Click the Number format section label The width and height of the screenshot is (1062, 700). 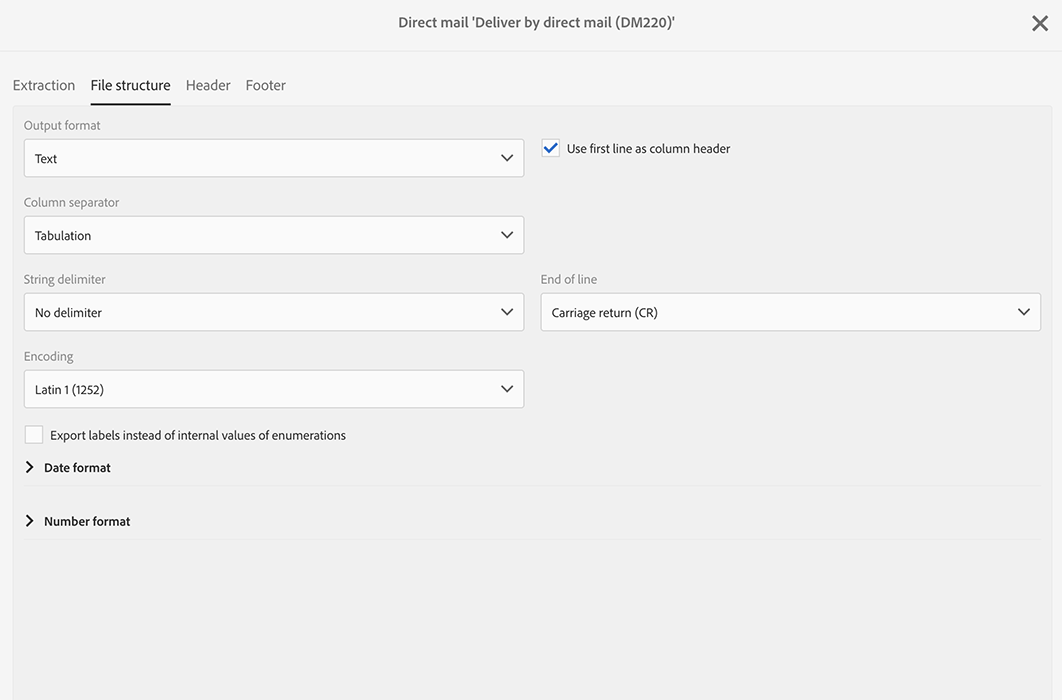click(87, 521)
